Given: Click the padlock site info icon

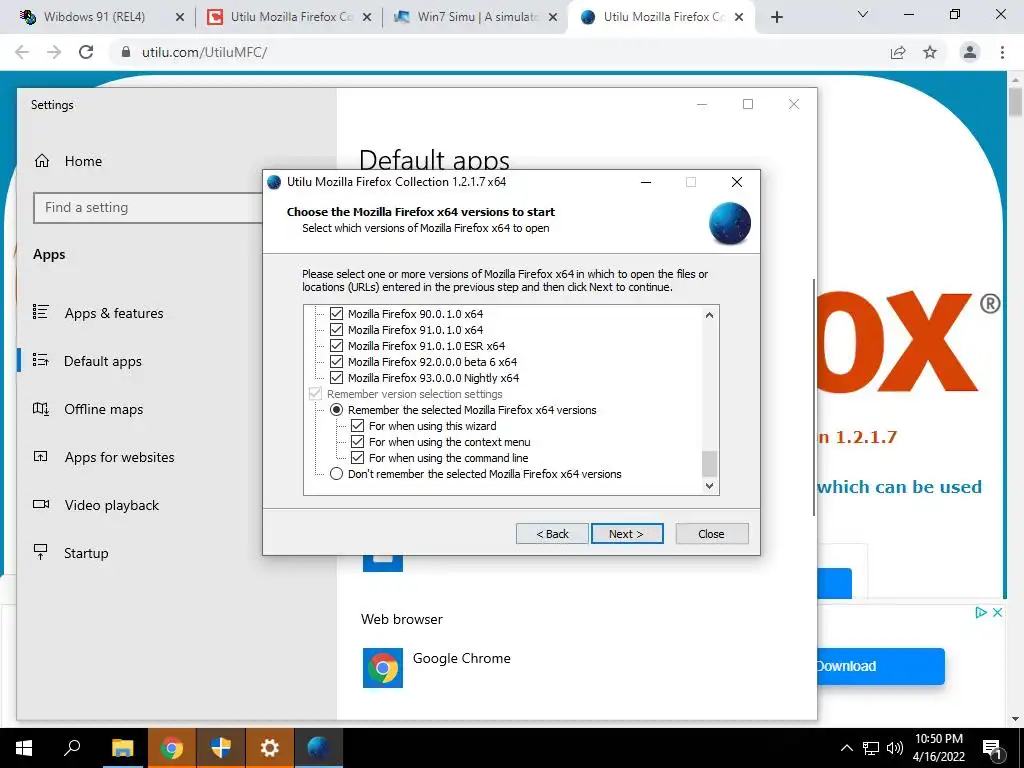Looking at the screenshot, I should click(126, 52).
